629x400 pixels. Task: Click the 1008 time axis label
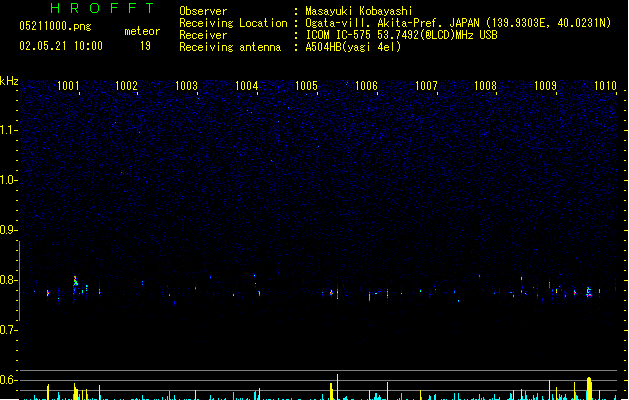485,86
